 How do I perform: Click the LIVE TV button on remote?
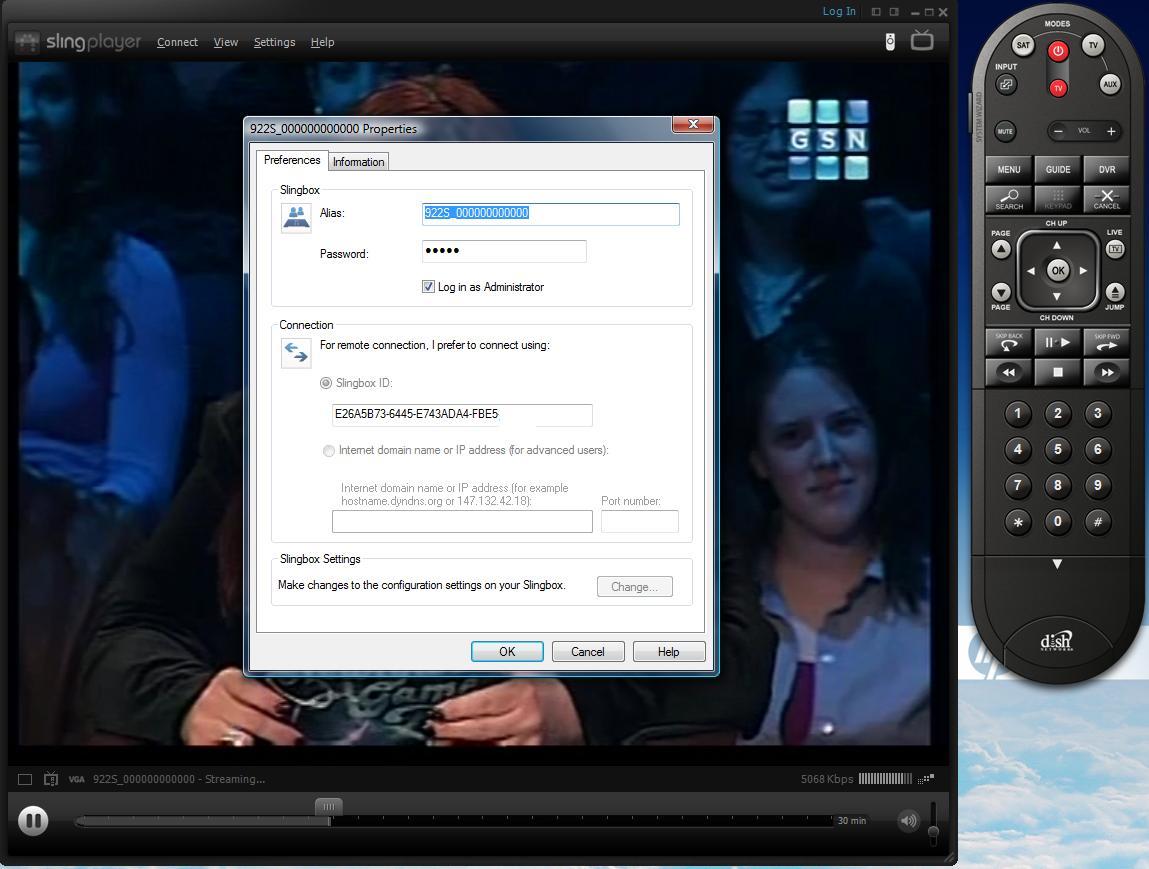click(1115, 249)
